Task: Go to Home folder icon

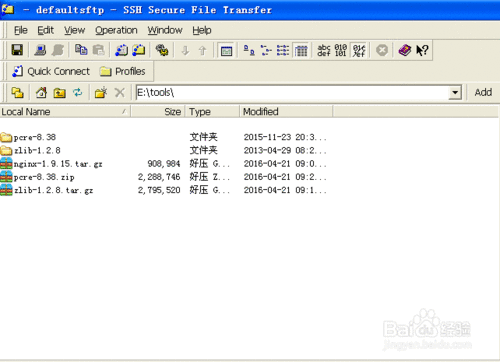Action: tap(41, 92)
